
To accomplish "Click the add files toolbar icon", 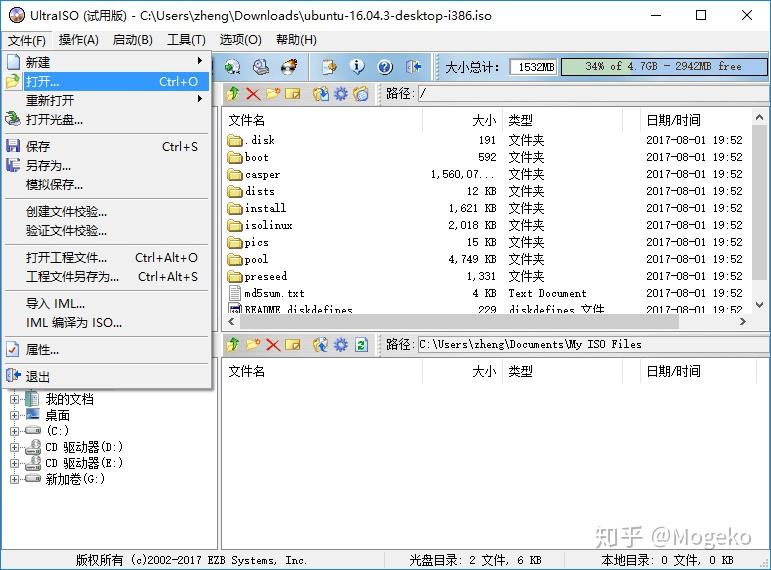I will (329, 67).
